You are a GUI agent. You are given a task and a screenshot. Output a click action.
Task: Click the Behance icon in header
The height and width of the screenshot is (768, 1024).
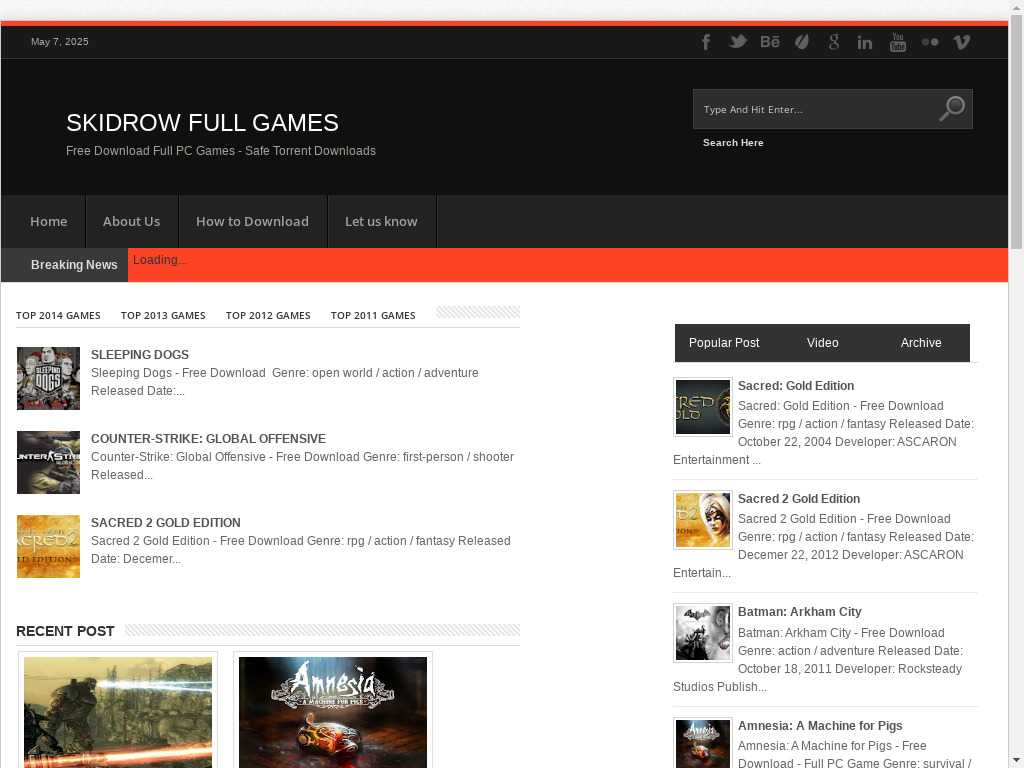(770, 42)
